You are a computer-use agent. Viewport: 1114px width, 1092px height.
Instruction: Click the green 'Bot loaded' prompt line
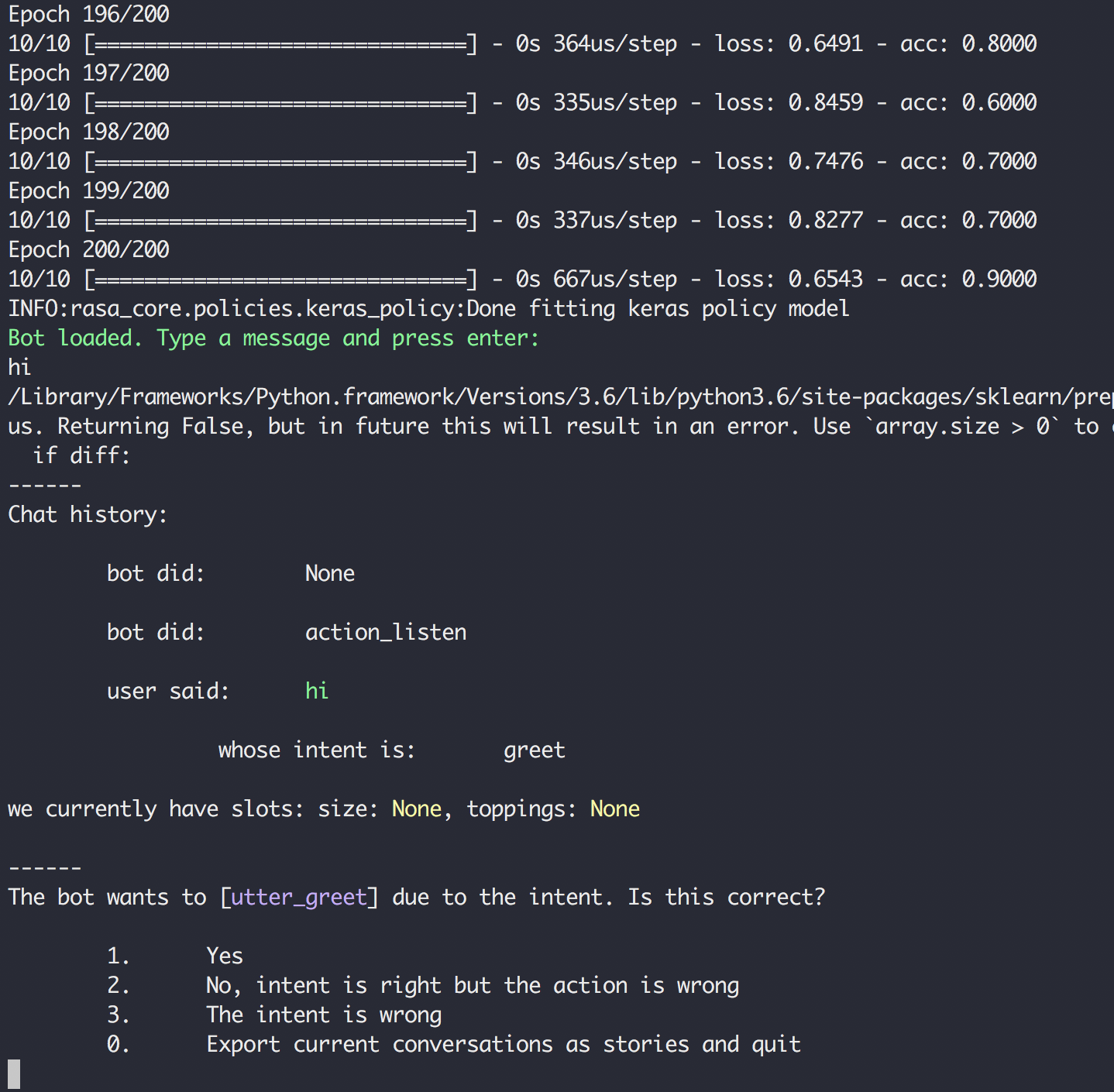click(273, 338)
